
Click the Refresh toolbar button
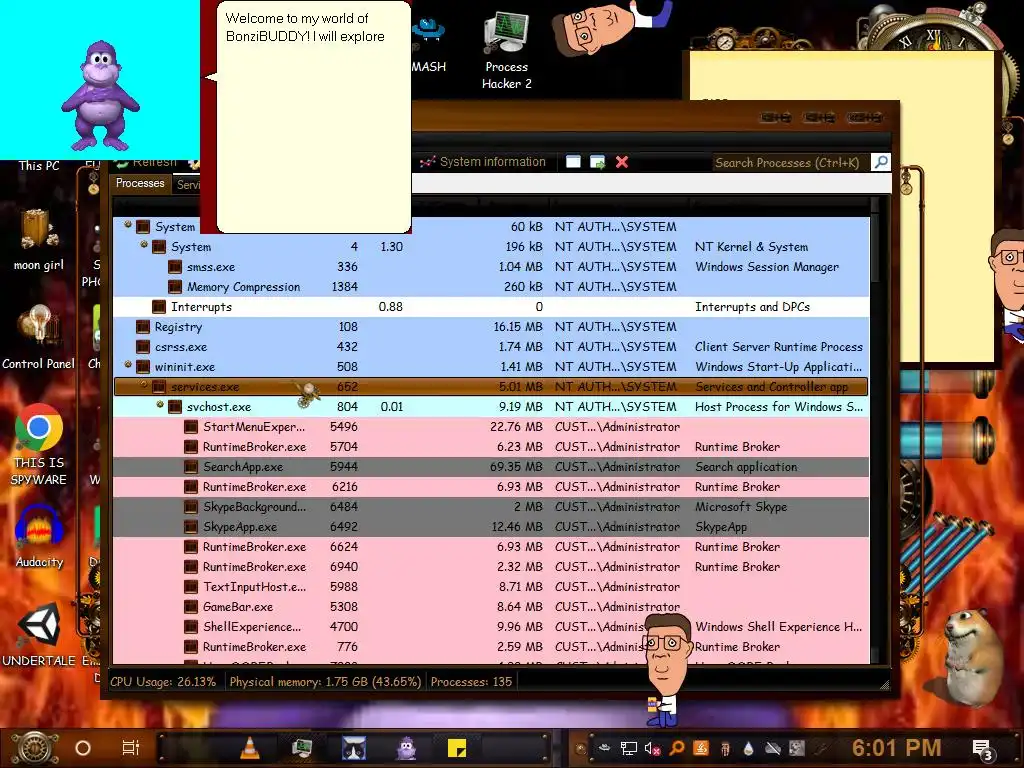coord(145,162)
